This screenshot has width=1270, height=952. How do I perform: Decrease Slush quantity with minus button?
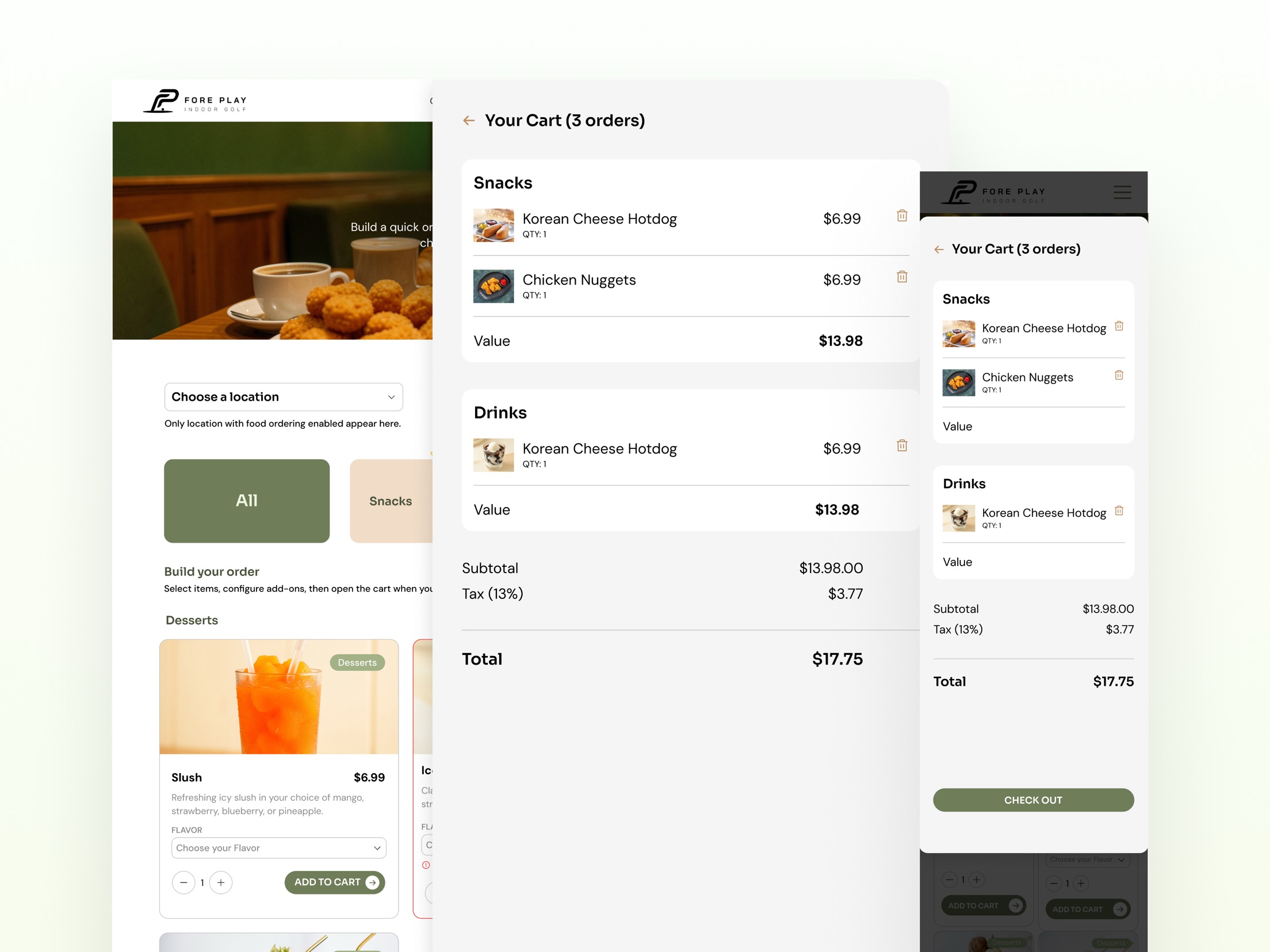pos(183,882)
